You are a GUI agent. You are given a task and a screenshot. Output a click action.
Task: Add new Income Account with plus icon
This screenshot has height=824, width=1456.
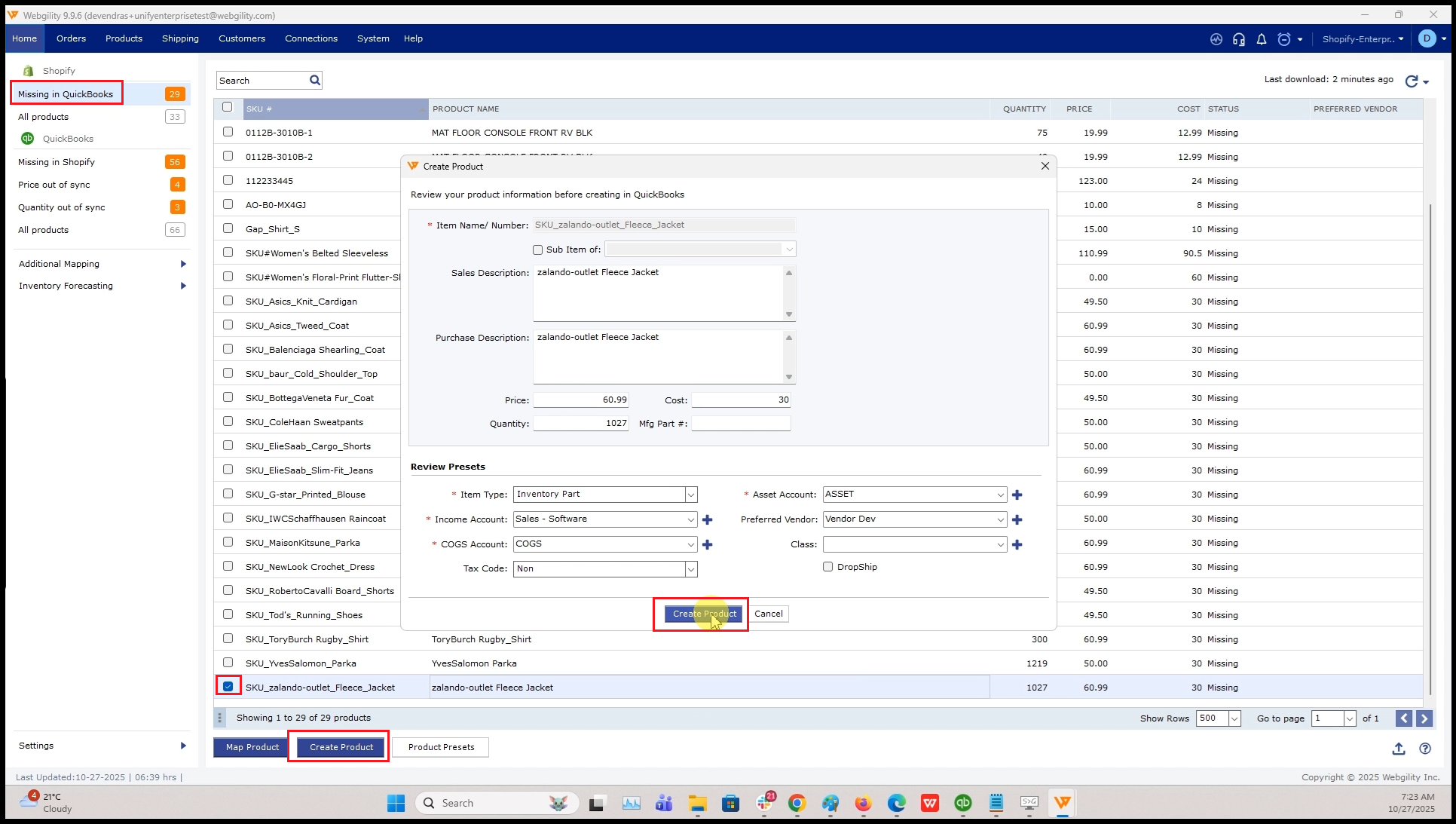click(707, 519)
